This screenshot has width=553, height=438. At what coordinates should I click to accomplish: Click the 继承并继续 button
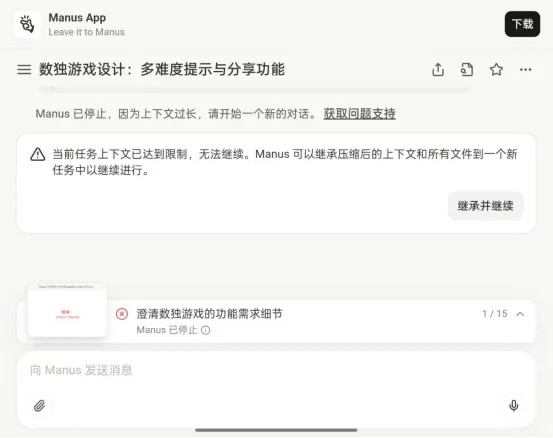click(x=486, y=206)
